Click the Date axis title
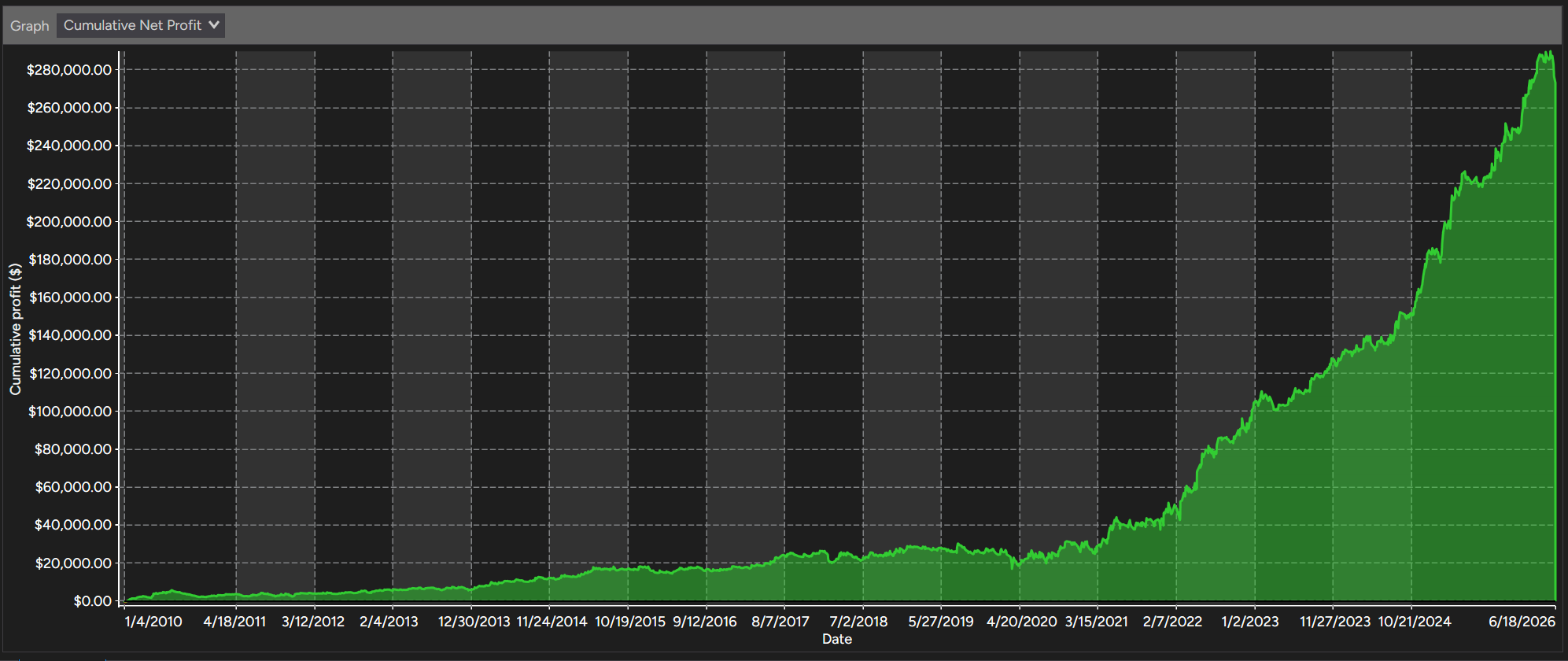 pyautogui.click(x=837, y=639)
